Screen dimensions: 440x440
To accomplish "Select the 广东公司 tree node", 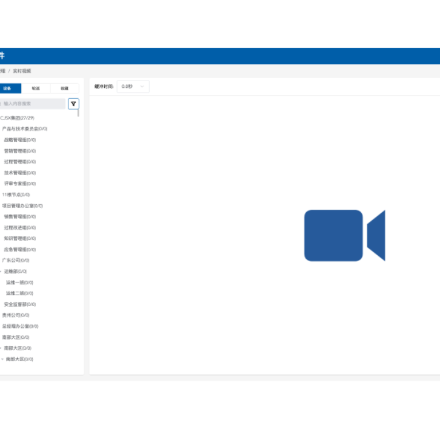I will [16, 260].
